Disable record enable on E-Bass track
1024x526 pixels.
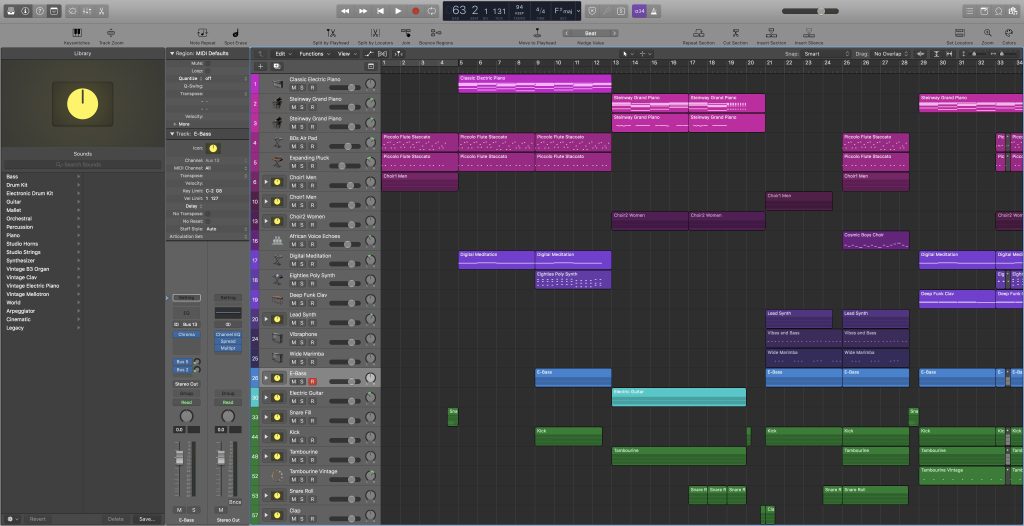coord(312,382)
